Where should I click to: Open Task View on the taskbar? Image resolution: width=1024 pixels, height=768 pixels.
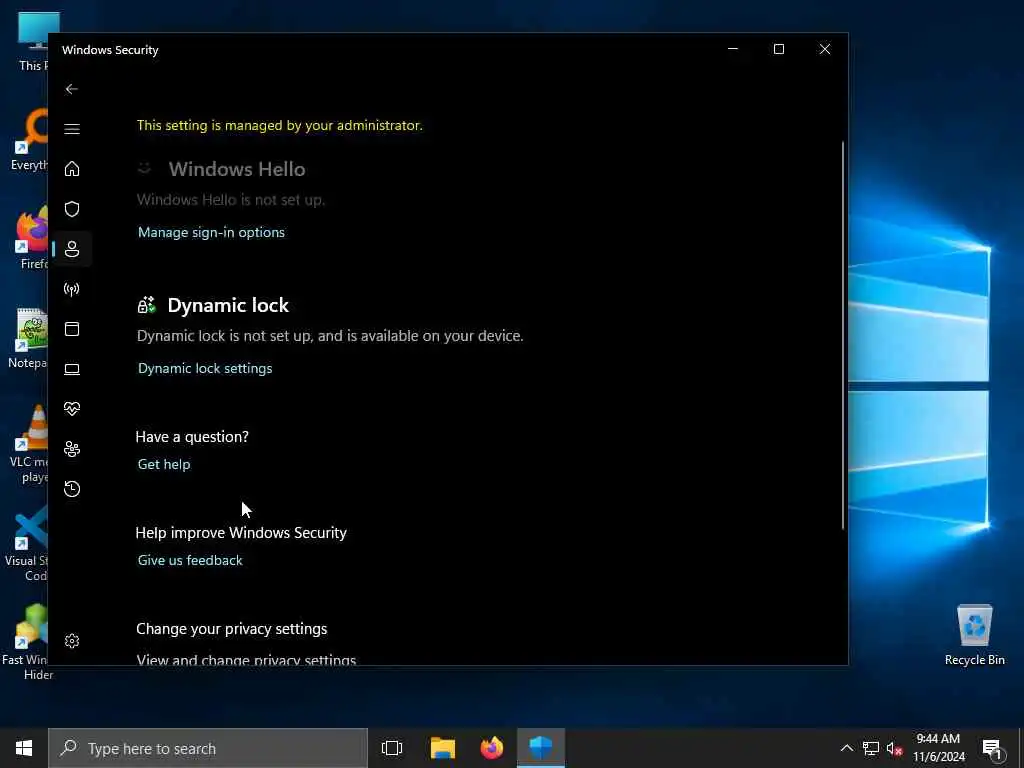pos(392,748)
